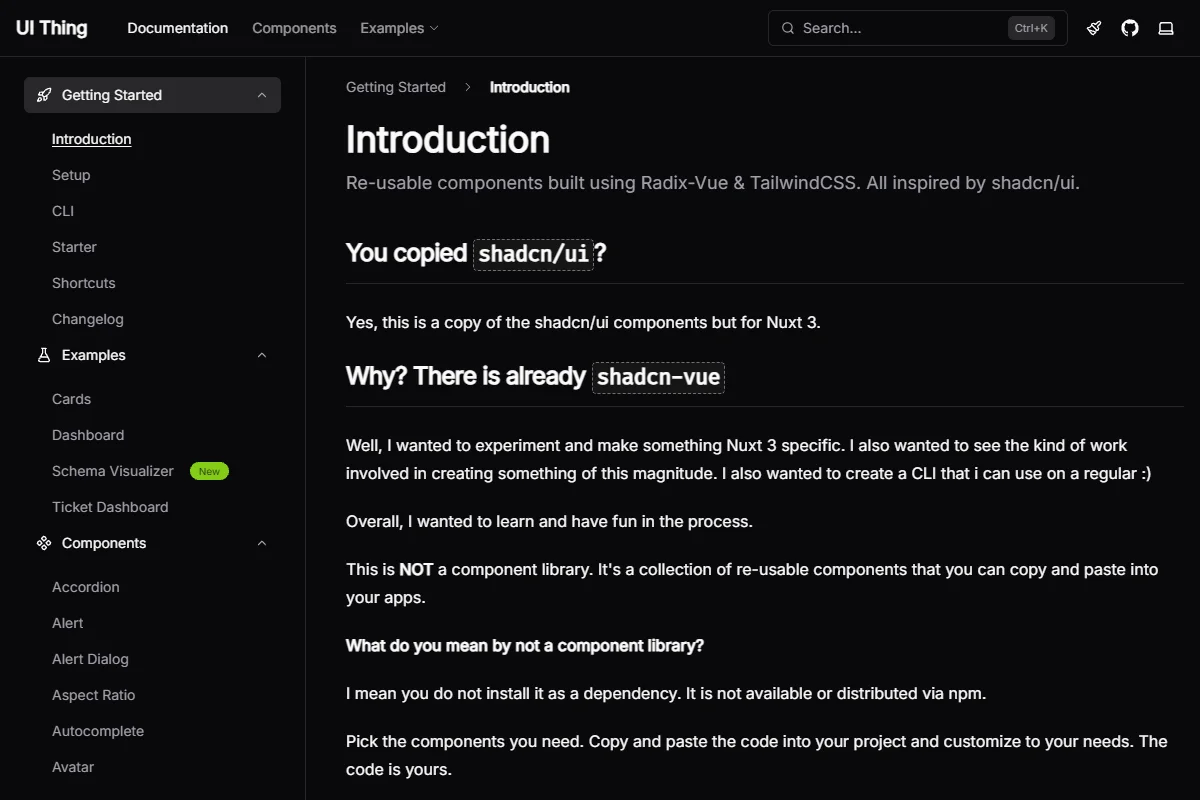Collapse the Components sidebar section chevron
Viewport: 1200px width, 800px height.
point(262,543)
